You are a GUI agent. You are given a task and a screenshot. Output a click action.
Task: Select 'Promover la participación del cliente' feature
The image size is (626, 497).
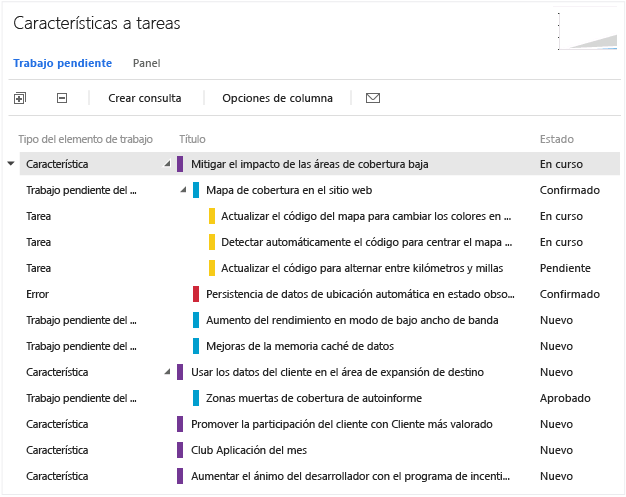click(x=342, y=424)
